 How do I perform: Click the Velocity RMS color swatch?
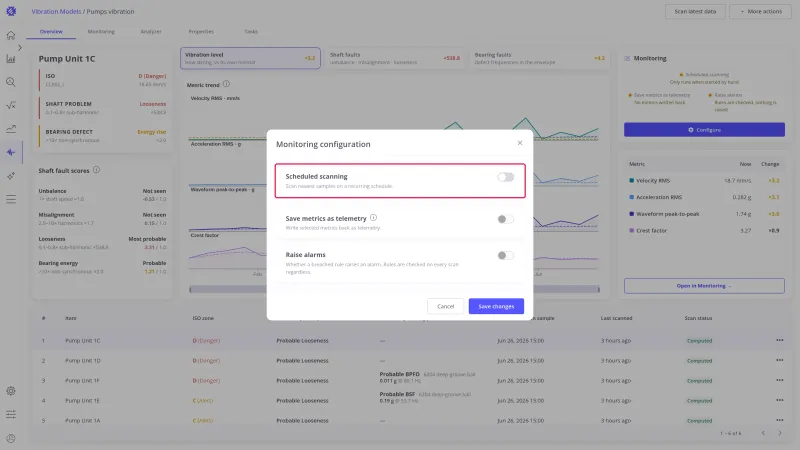632,181
